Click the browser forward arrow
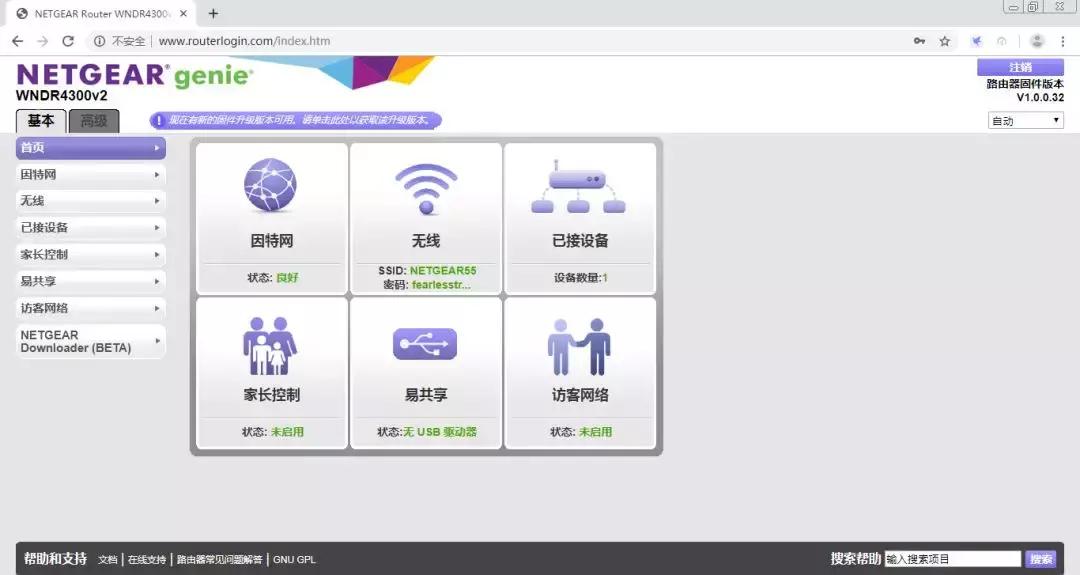 pos(43,41)
